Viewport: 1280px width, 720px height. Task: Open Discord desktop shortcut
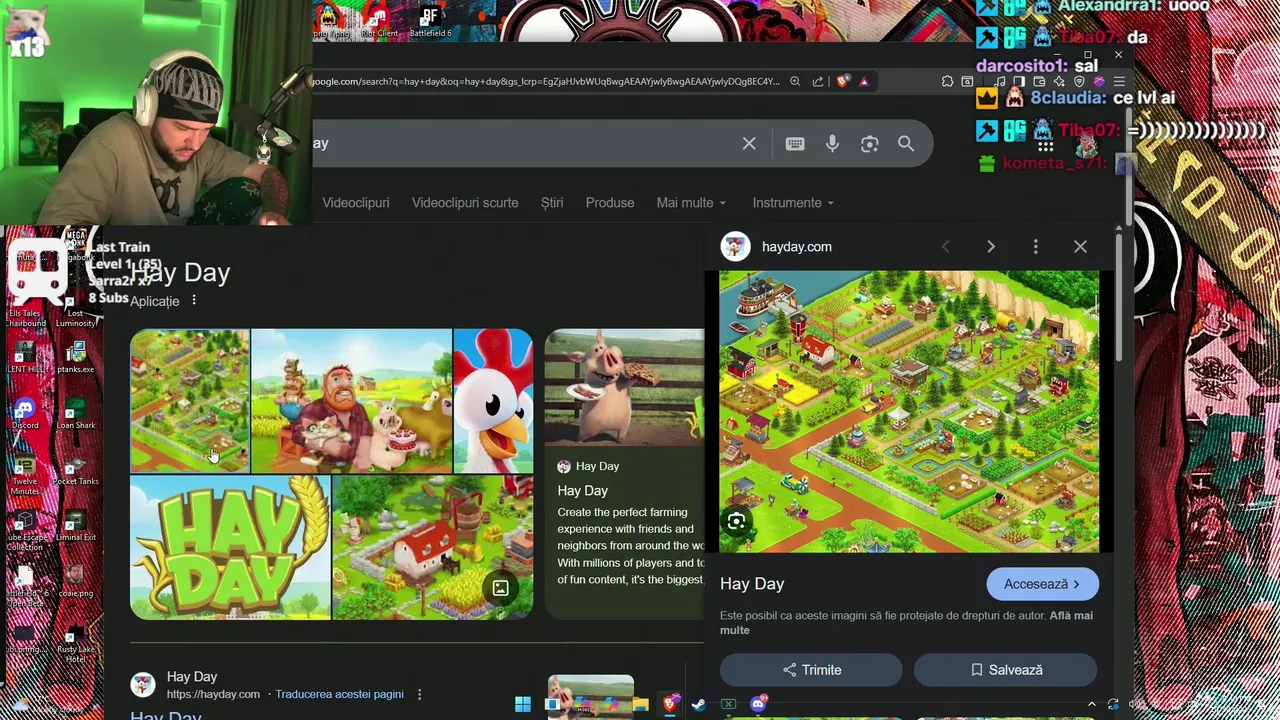click(x=25, y=414)
